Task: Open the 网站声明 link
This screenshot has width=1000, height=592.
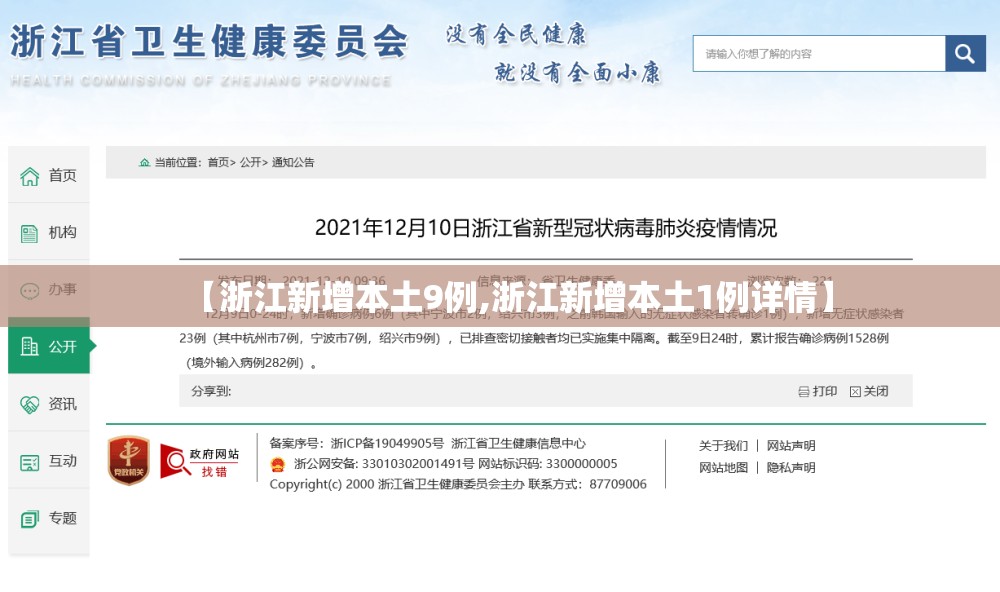Action: [791, 446]
